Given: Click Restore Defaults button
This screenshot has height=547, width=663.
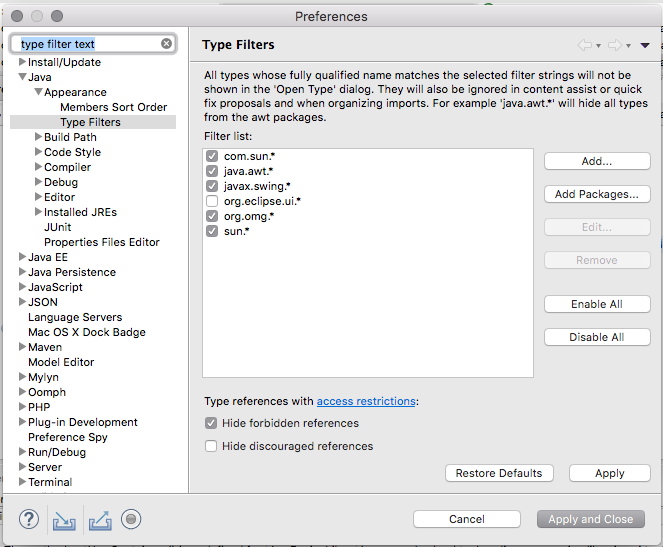Looking at the screenshot, I should coord(499,473).
